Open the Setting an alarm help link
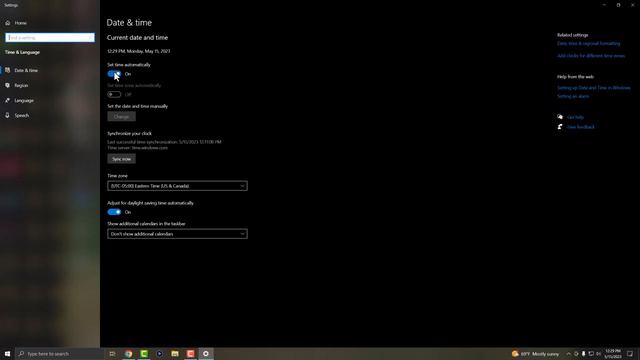 point(573,97)
